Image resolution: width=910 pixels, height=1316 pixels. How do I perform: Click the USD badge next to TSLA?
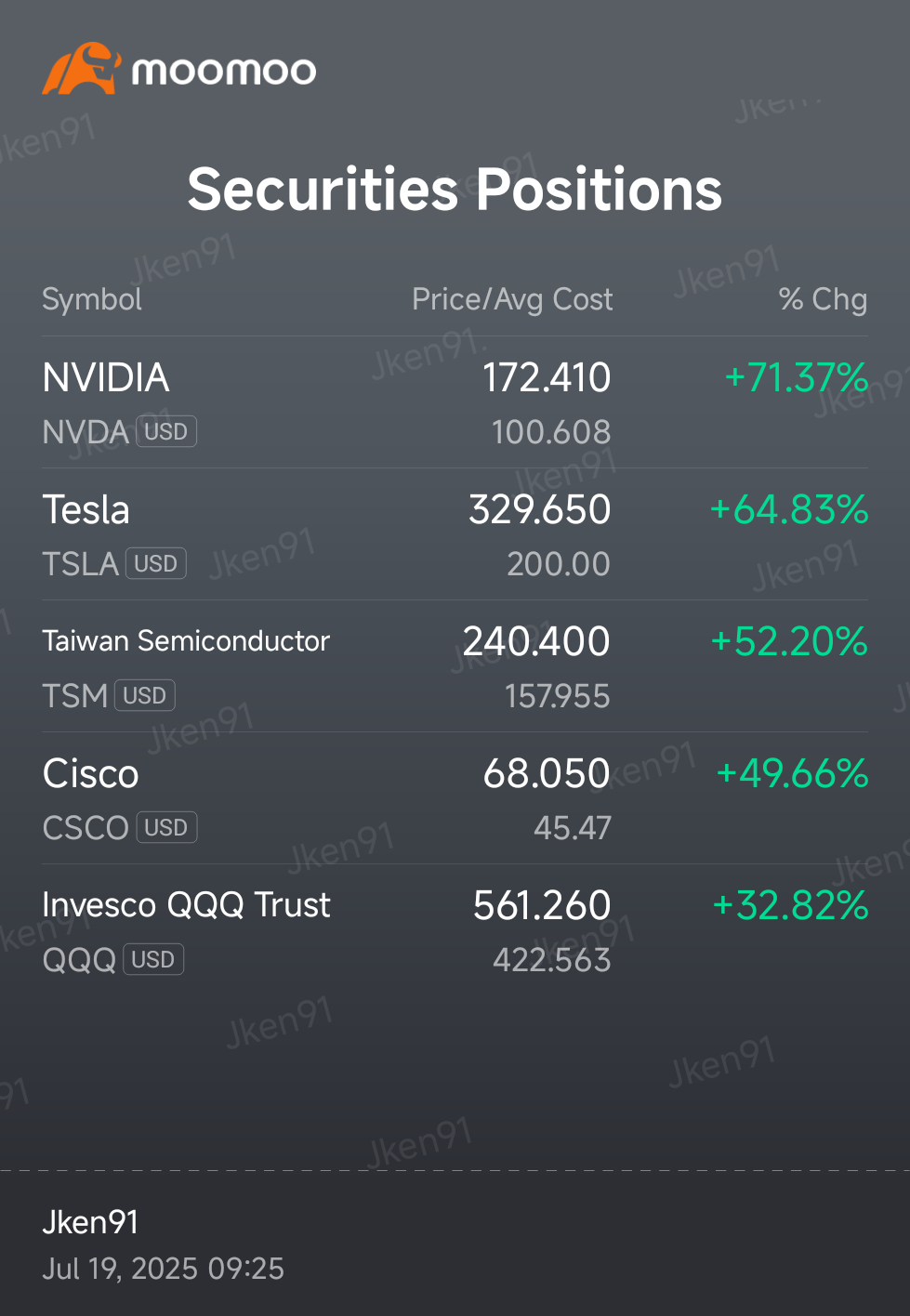[x=156, y=563]
